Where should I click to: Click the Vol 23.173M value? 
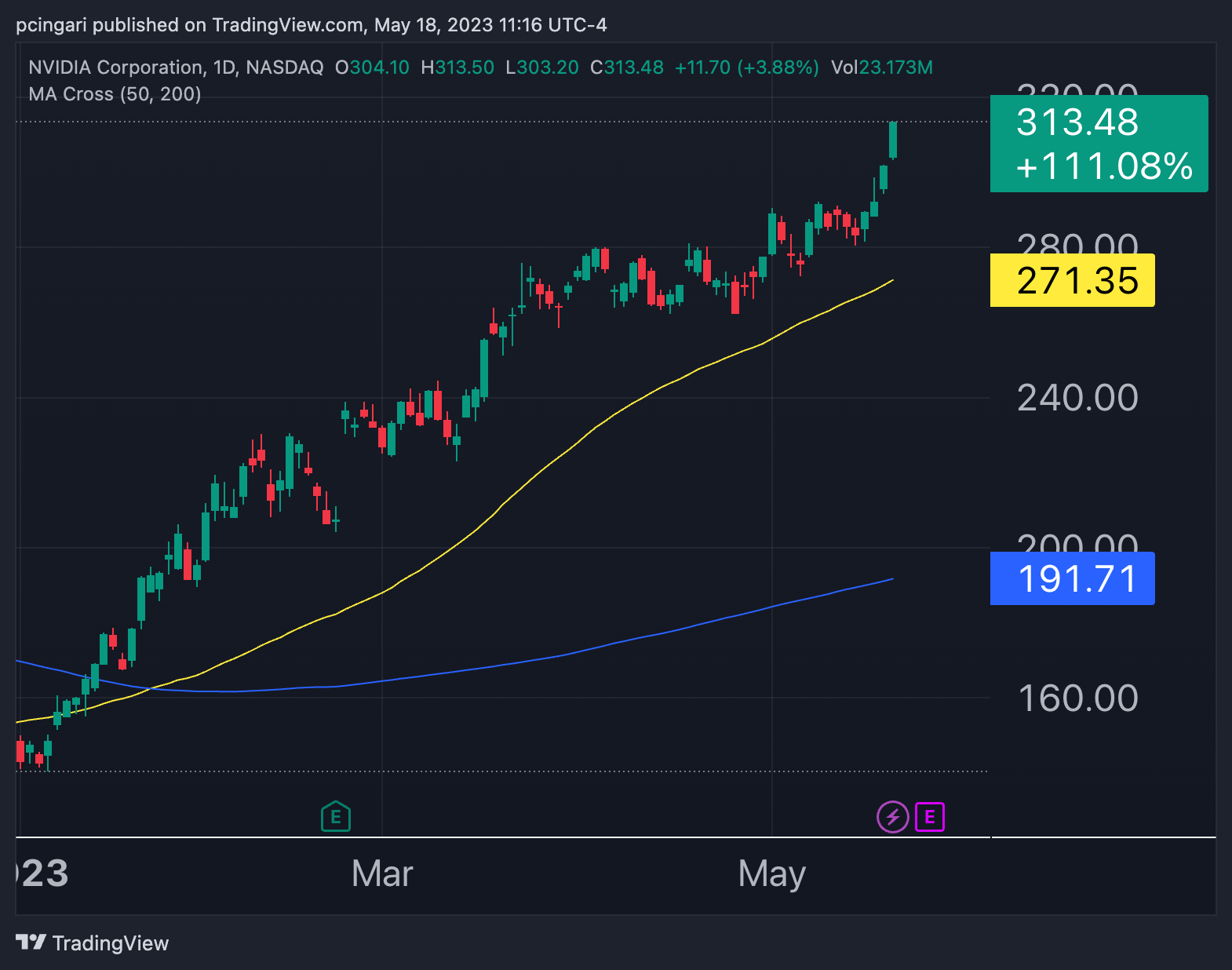[882, 67]
